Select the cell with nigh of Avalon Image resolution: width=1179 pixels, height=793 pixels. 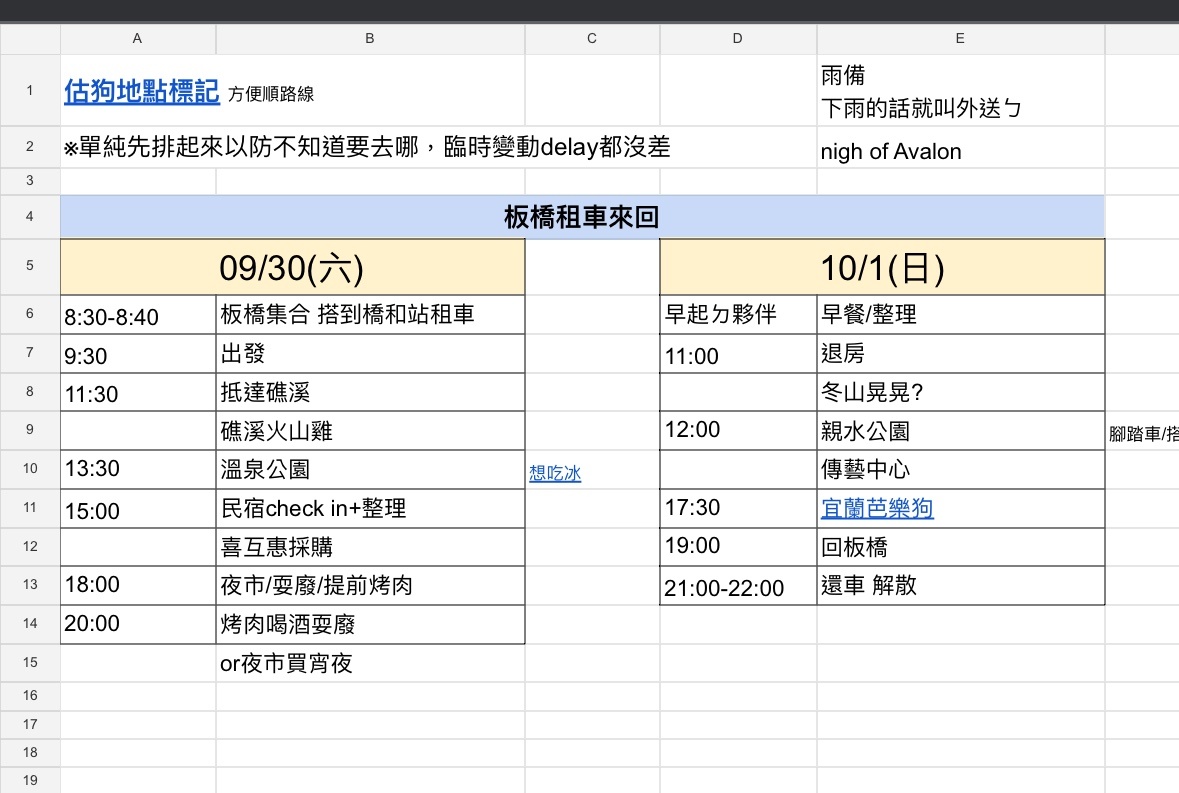point(960,152)
